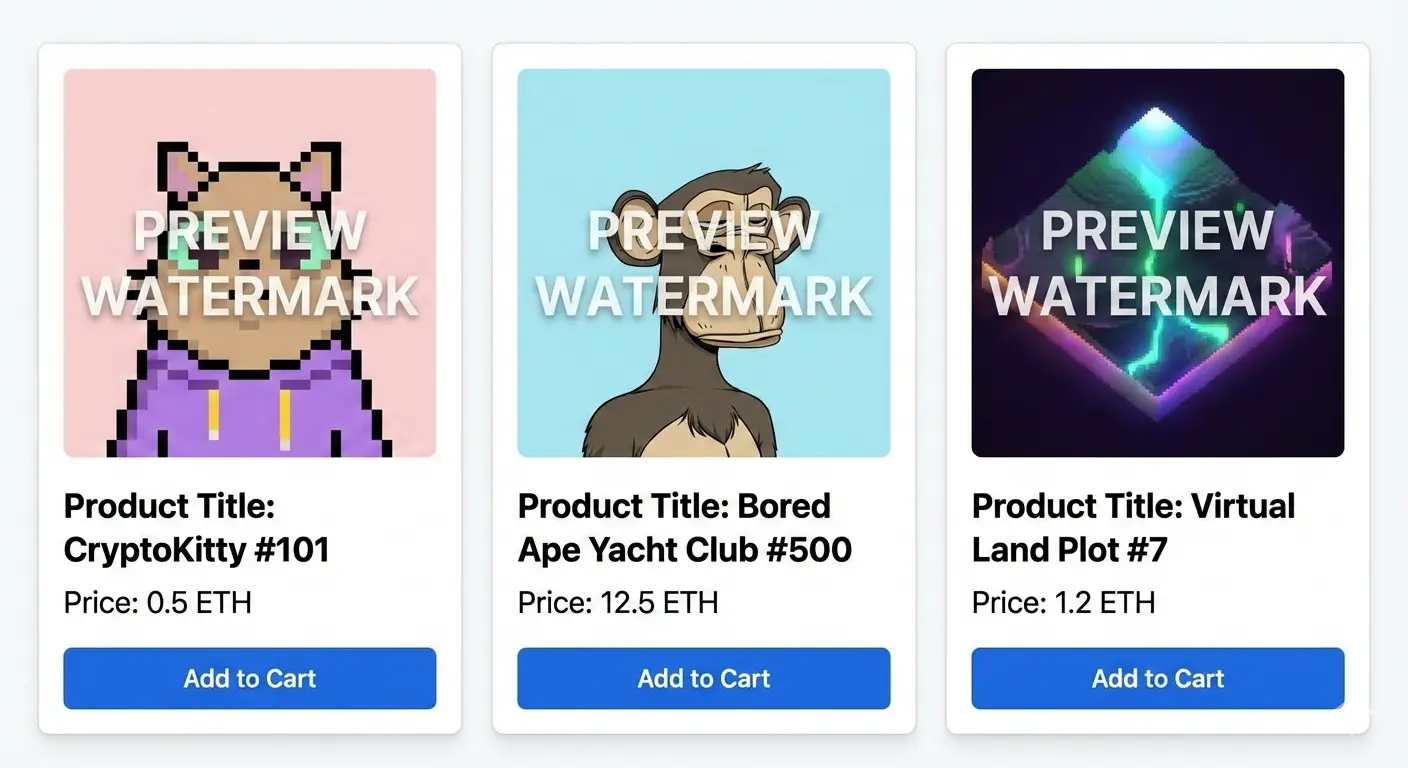Add CryptoKitty #101 to the cart
The image size is (1408, 768).
point(249,678)
